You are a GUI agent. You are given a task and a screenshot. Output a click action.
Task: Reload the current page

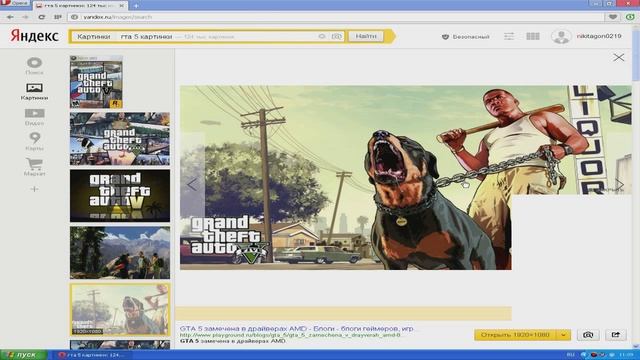[42, 17]
